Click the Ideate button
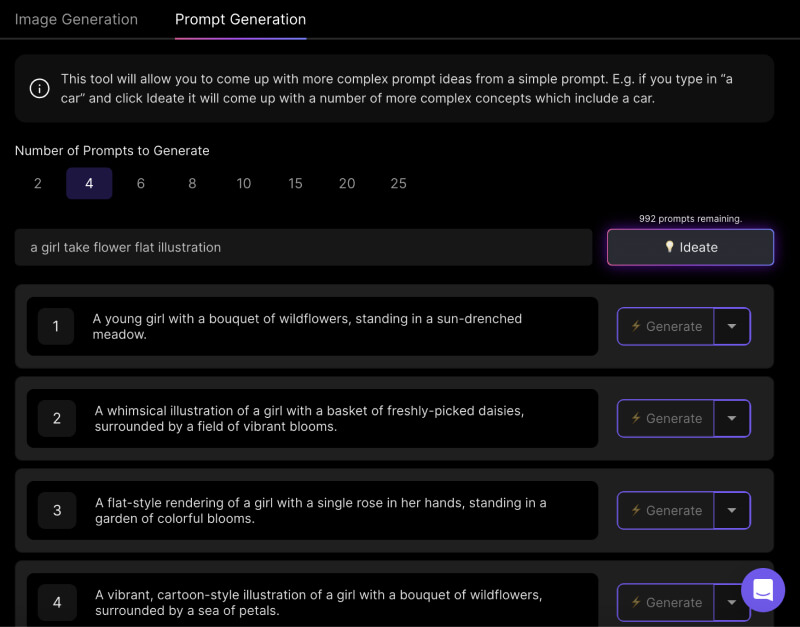 point(690,247)
